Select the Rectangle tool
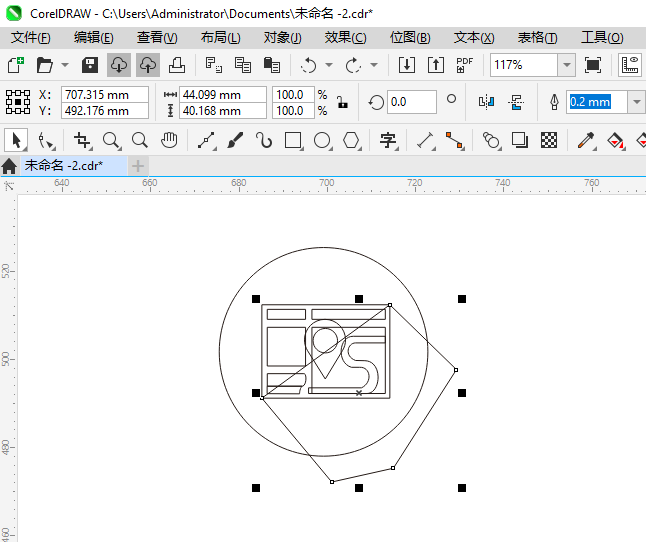 [x=293, y=140]
